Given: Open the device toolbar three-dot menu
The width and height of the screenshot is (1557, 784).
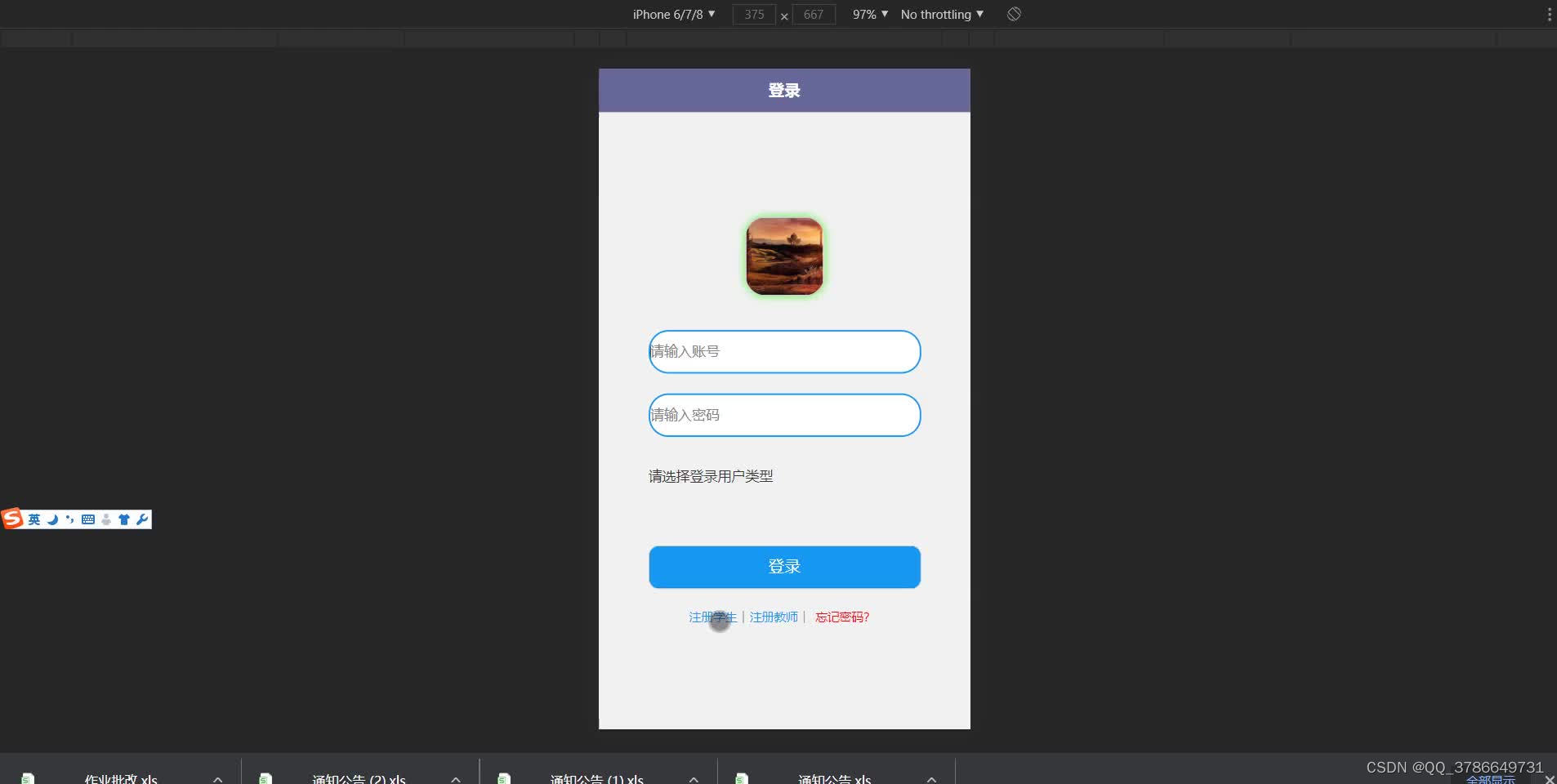Looking at the screenshot, I should click(1549, 14).
